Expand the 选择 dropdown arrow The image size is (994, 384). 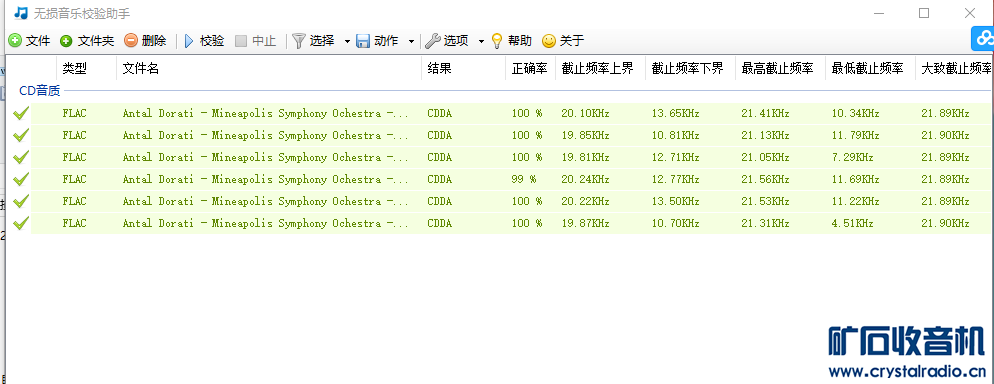(347, 42)
